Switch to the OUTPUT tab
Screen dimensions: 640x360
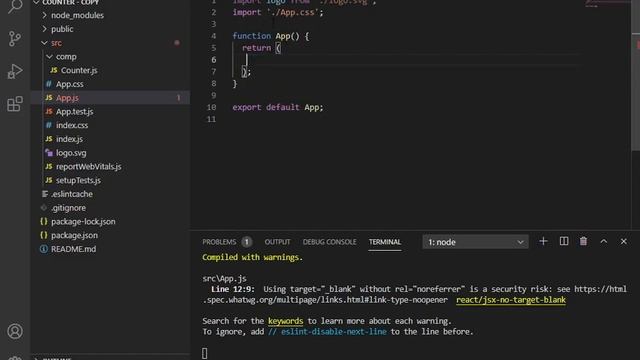278,242
